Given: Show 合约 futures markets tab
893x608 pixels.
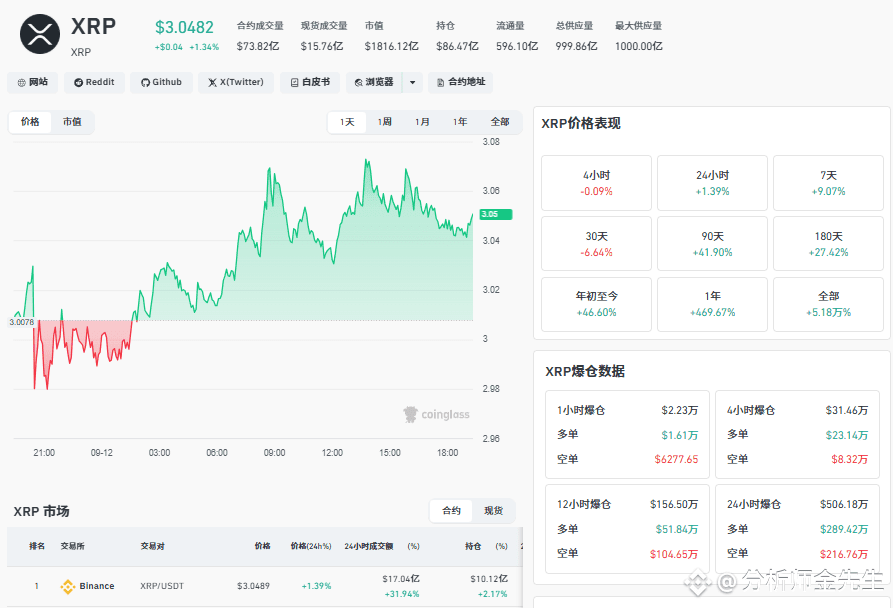Looking at the screenshot, I should point(451,511).
